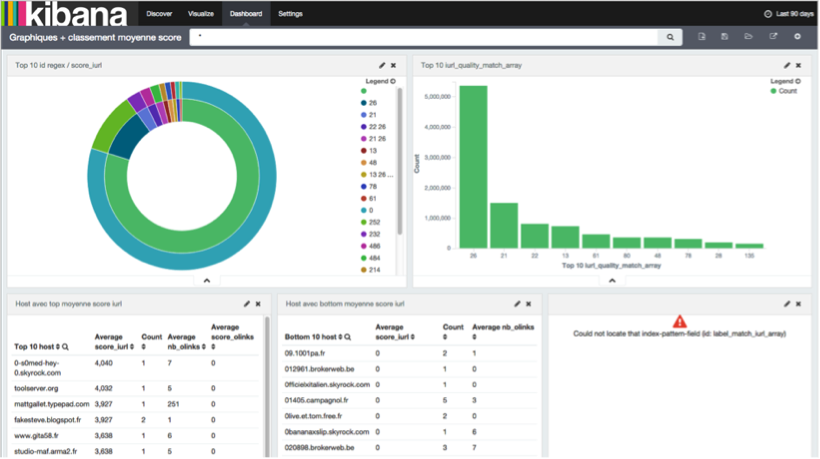Click the pie legend vertical scrollbar
Image resolution: width=820 pixels, height=459 pixels.
[400, 161]
